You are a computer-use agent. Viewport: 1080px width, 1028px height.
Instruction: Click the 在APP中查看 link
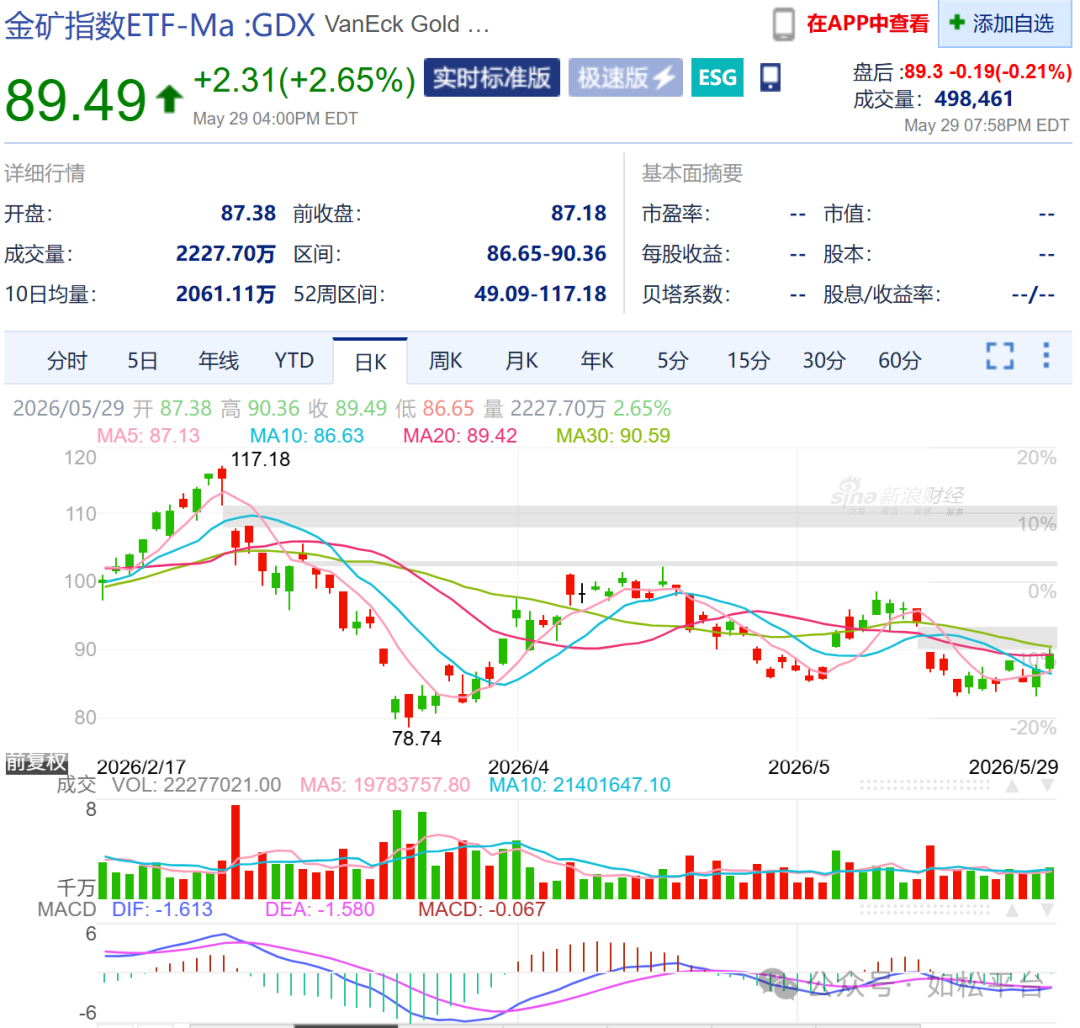point(867,24)
